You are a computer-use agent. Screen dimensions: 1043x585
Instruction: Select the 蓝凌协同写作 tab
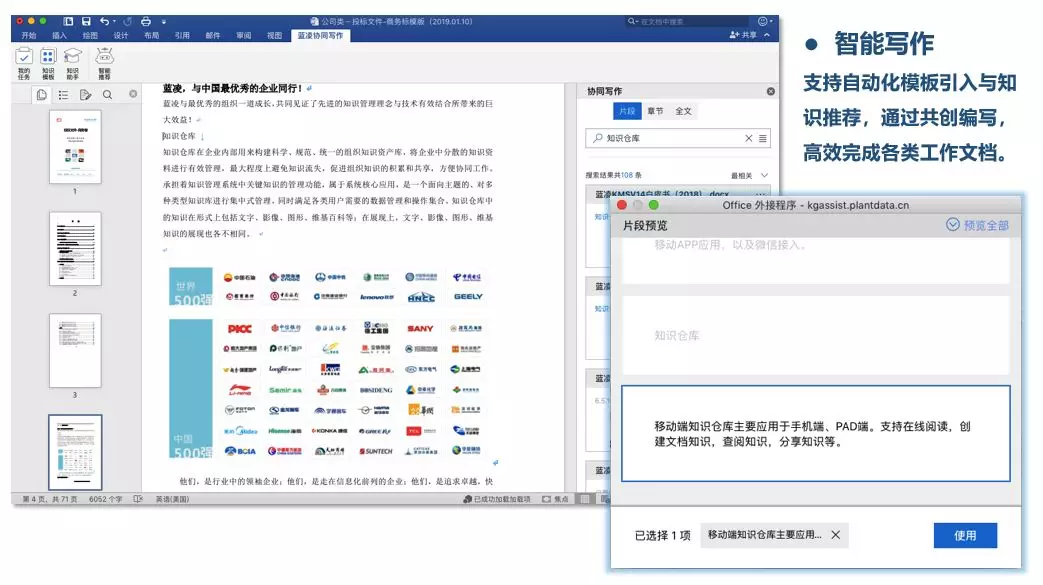[320, 35]
